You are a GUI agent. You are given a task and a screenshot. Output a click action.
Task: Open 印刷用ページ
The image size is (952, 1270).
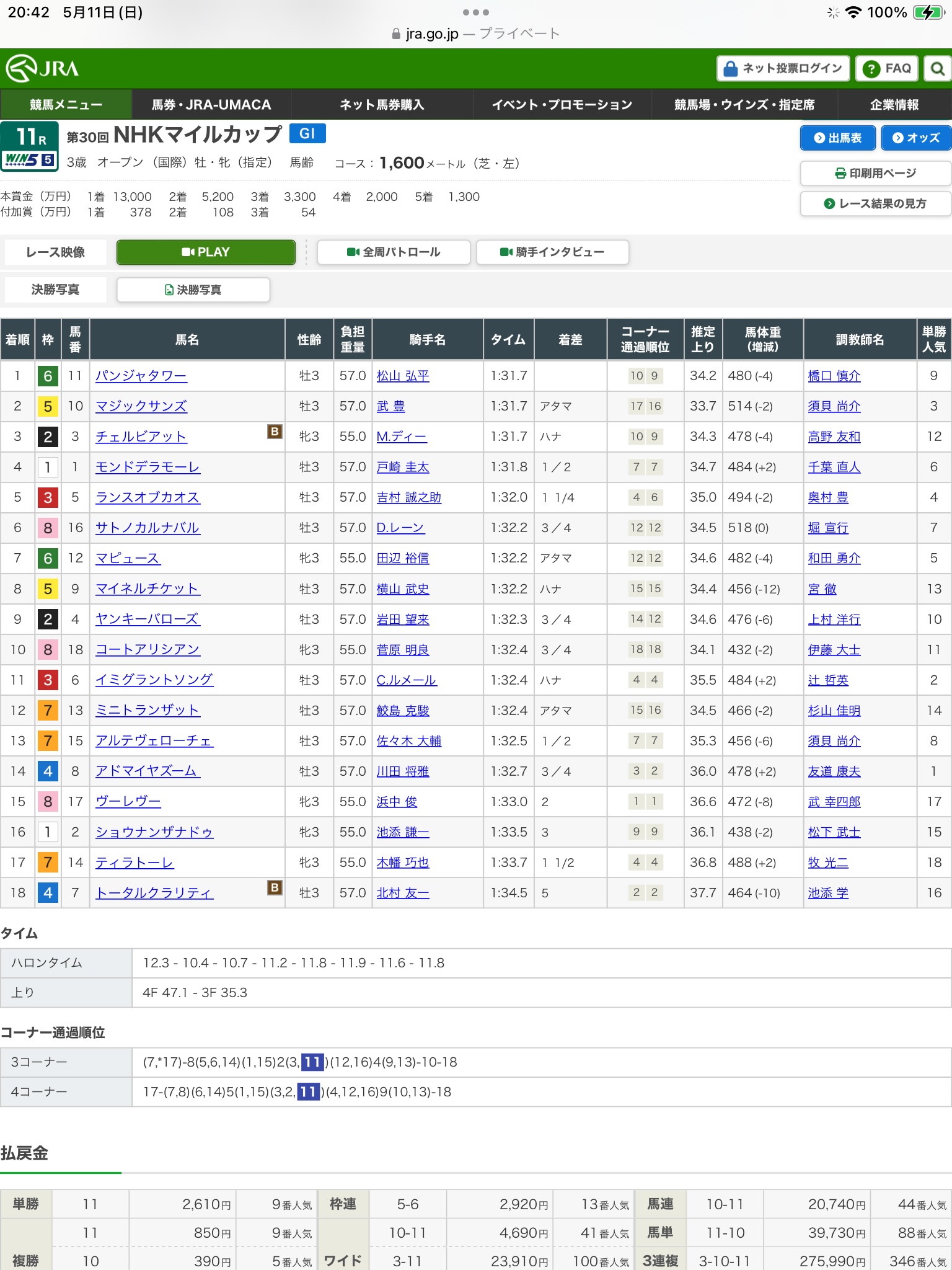point(876,173)
